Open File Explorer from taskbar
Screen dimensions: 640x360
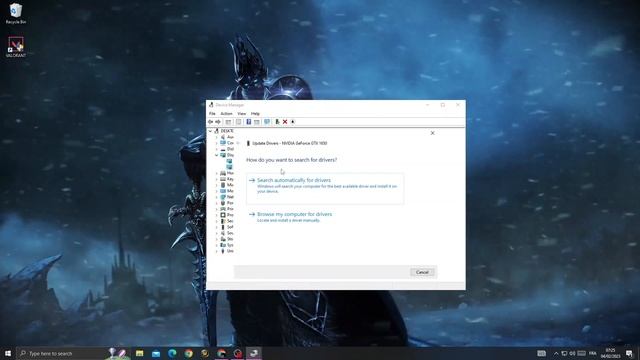click(140, 353)
